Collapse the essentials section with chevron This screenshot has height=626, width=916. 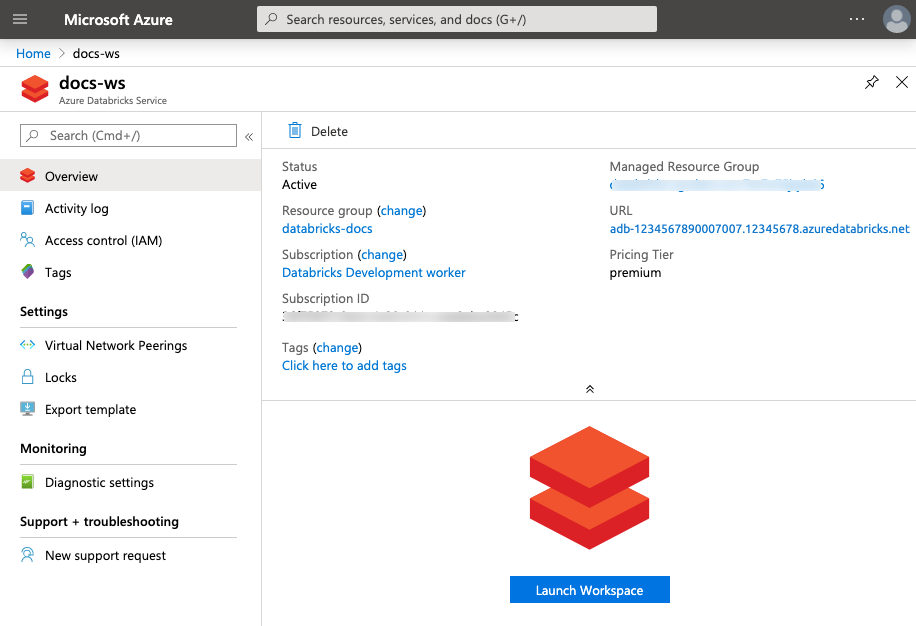589,389
